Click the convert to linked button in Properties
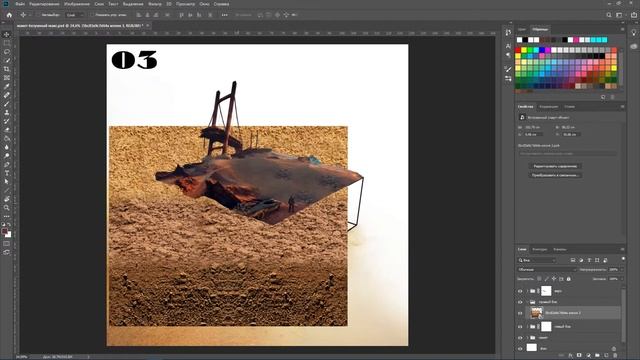 coord(555,176)
